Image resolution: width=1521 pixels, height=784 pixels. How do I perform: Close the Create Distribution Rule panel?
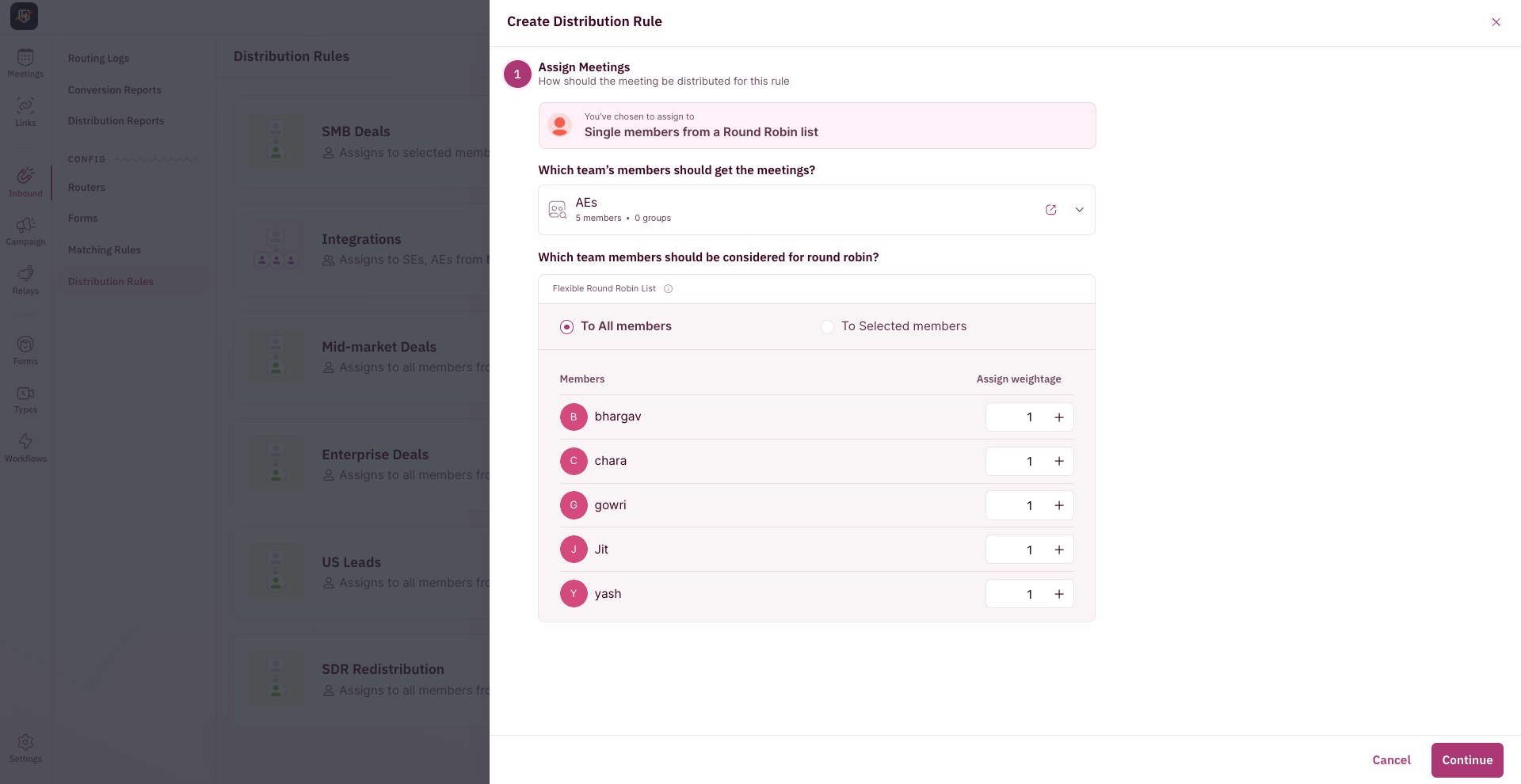1496,22
